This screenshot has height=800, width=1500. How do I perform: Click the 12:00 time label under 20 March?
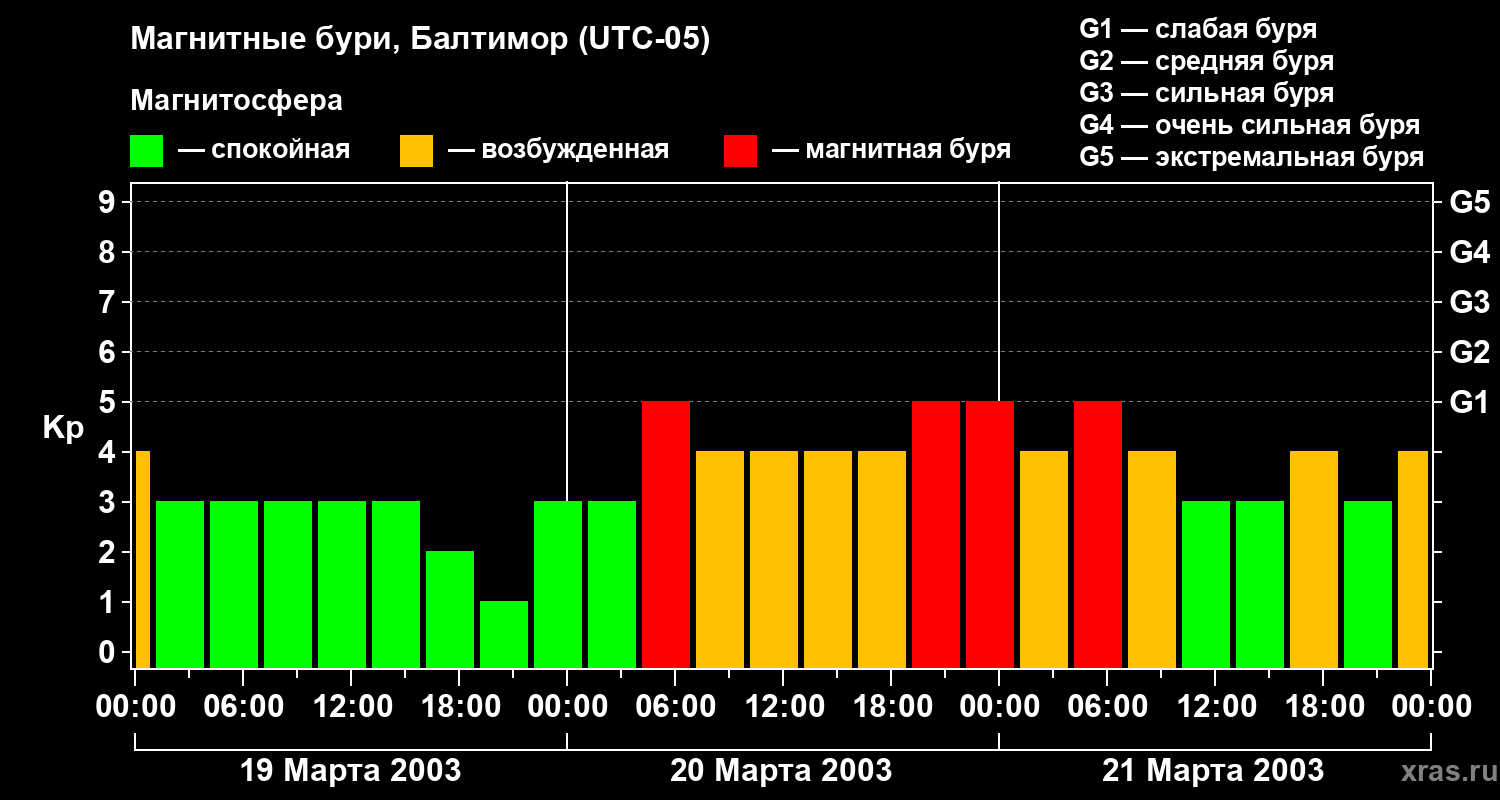pyautogui.click(x=783, y=707)
